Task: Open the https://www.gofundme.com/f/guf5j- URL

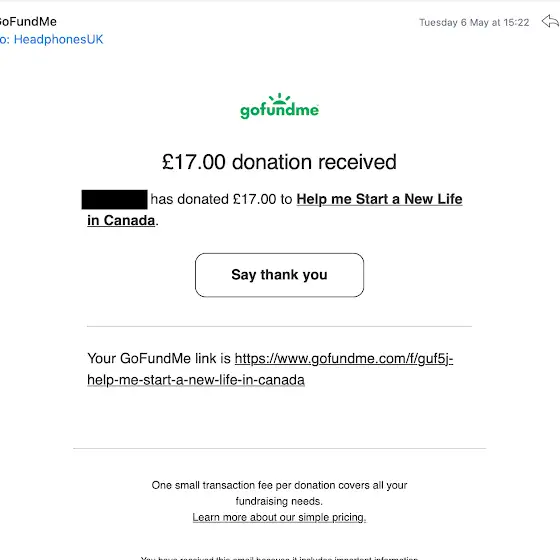Action: coord(344,359)
